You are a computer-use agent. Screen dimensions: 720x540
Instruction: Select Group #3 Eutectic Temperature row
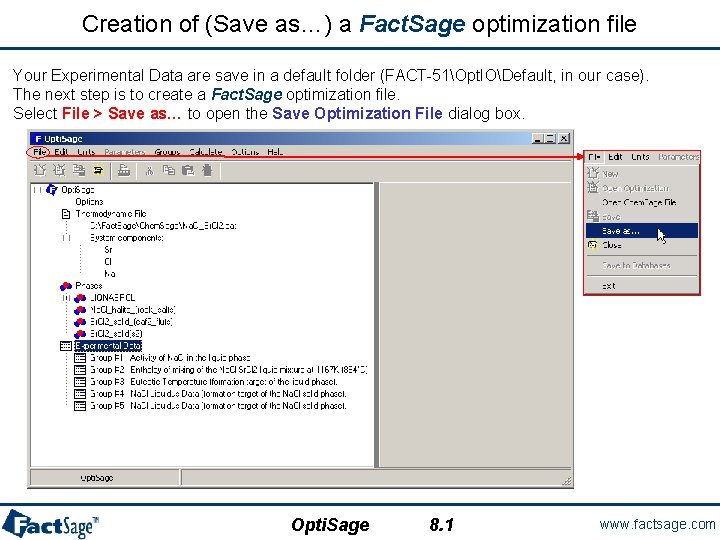(x=214, y=382)
